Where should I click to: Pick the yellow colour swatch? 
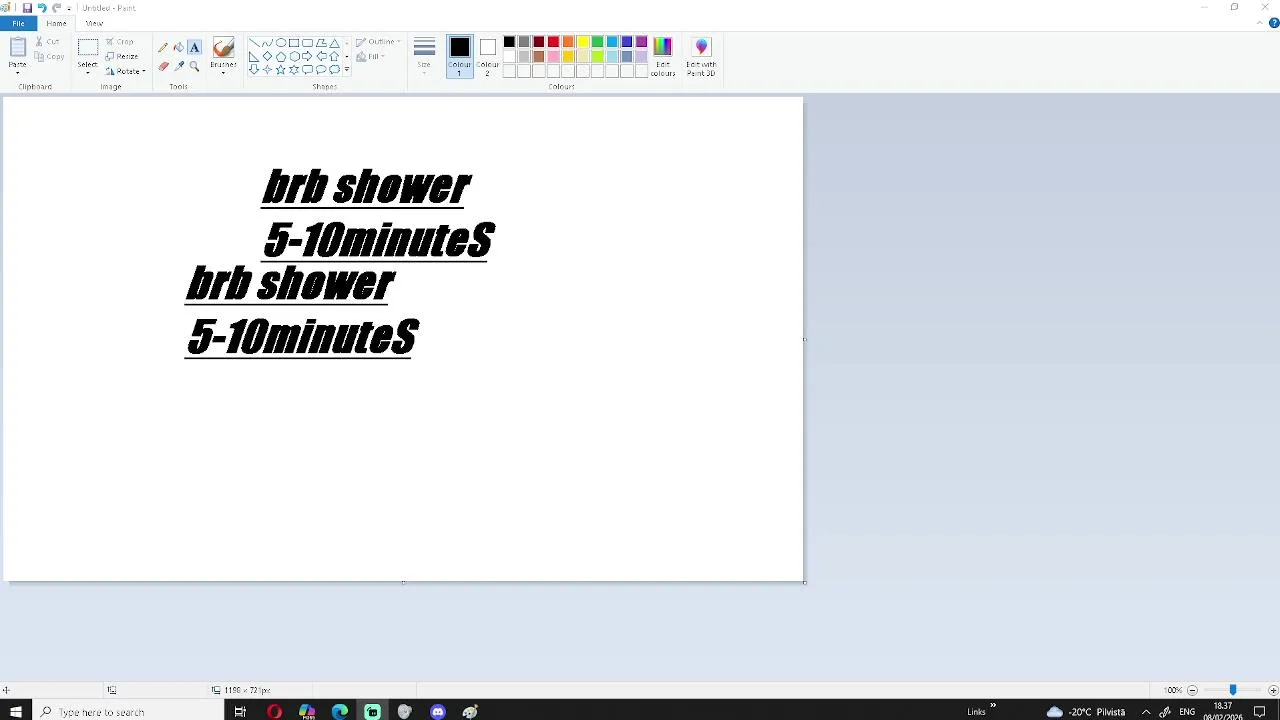coord(583,42)
